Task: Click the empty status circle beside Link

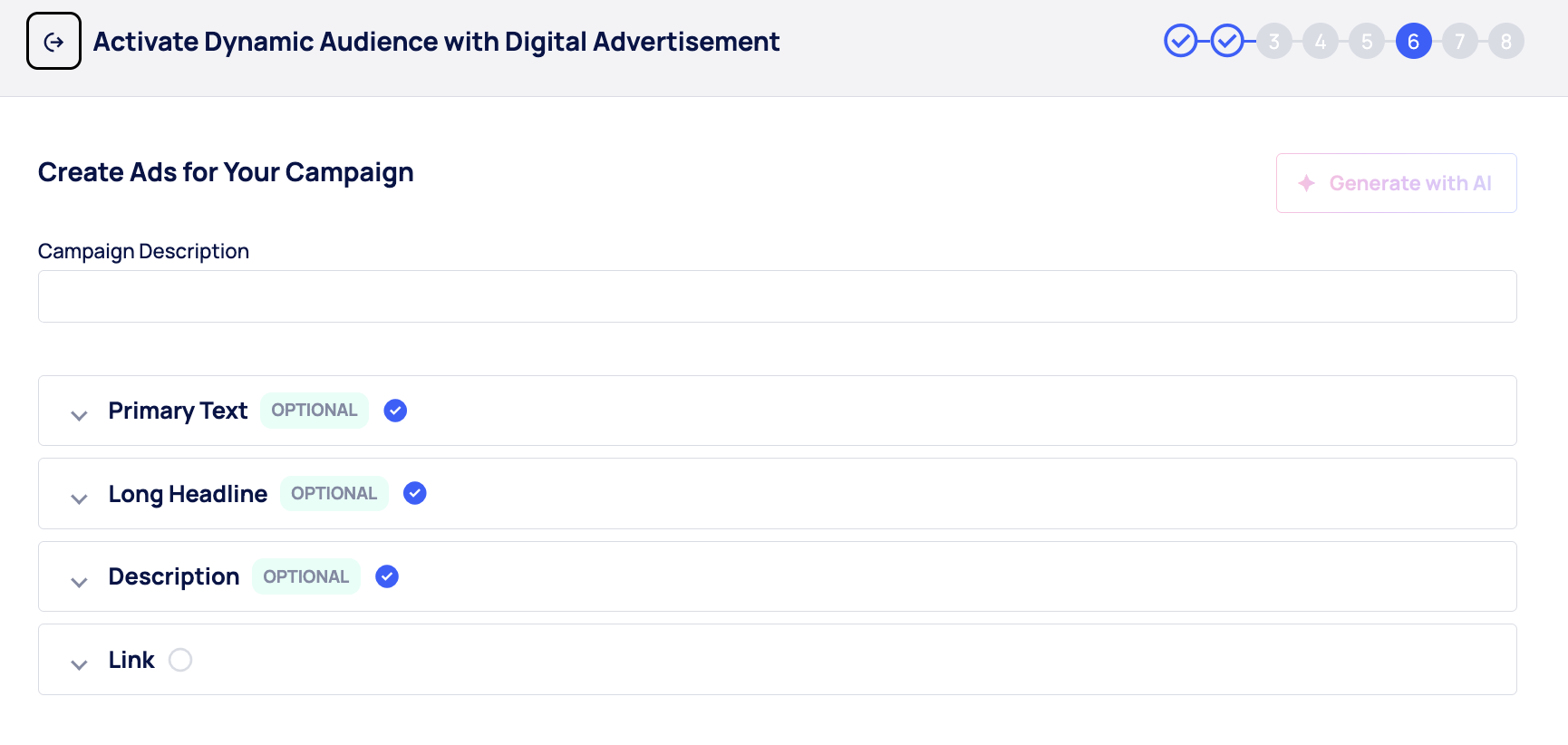Action: pyautogui.click(x=180, y=660)
